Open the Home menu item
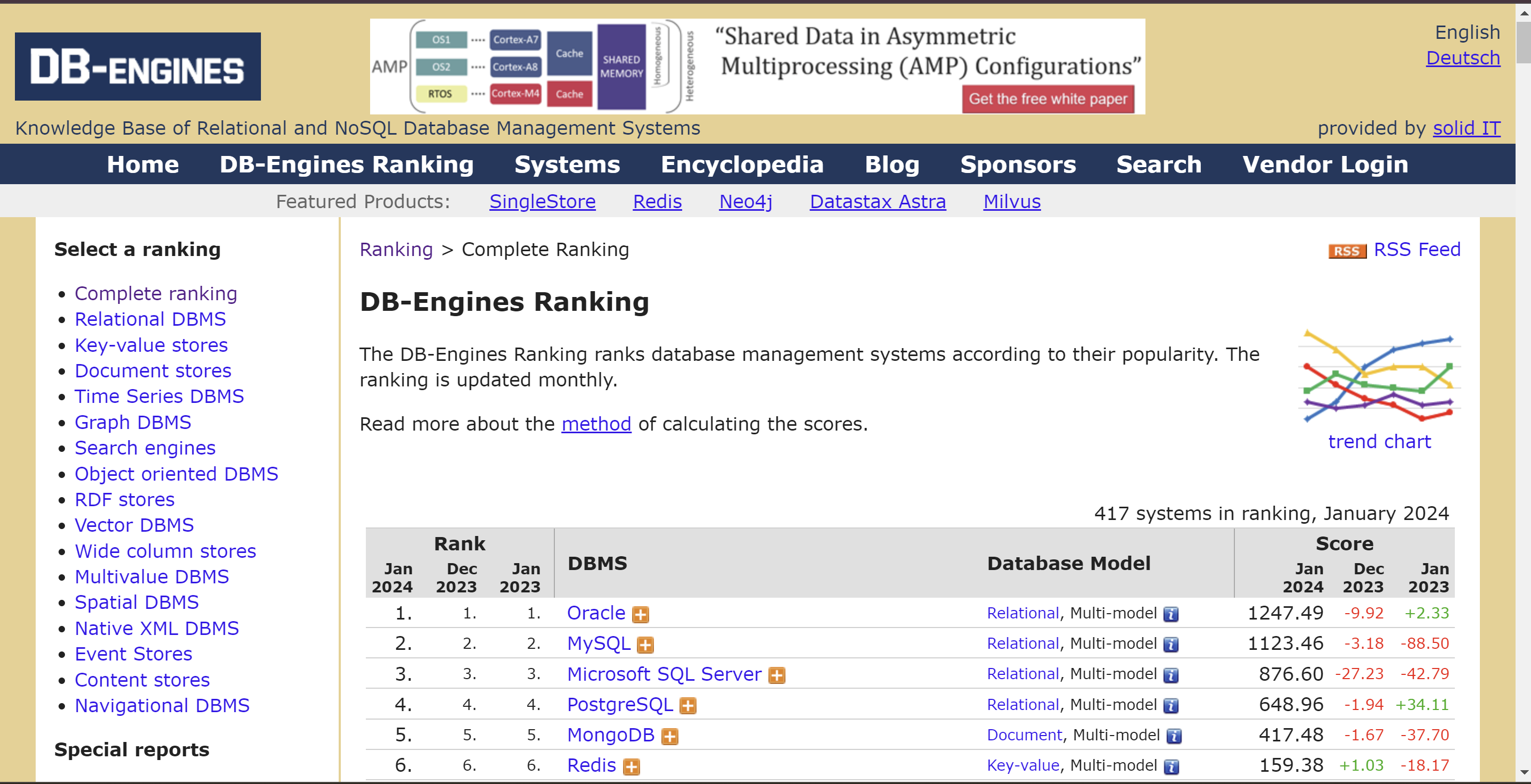 pyautogui.click(x=143, y=164)
